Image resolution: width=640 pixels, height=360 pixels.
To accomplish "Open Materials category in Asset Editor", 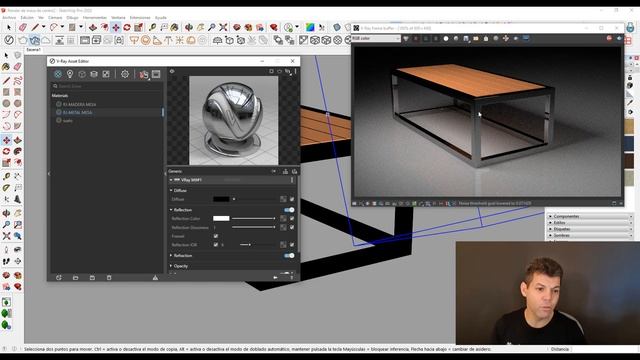I will (58, 74).
